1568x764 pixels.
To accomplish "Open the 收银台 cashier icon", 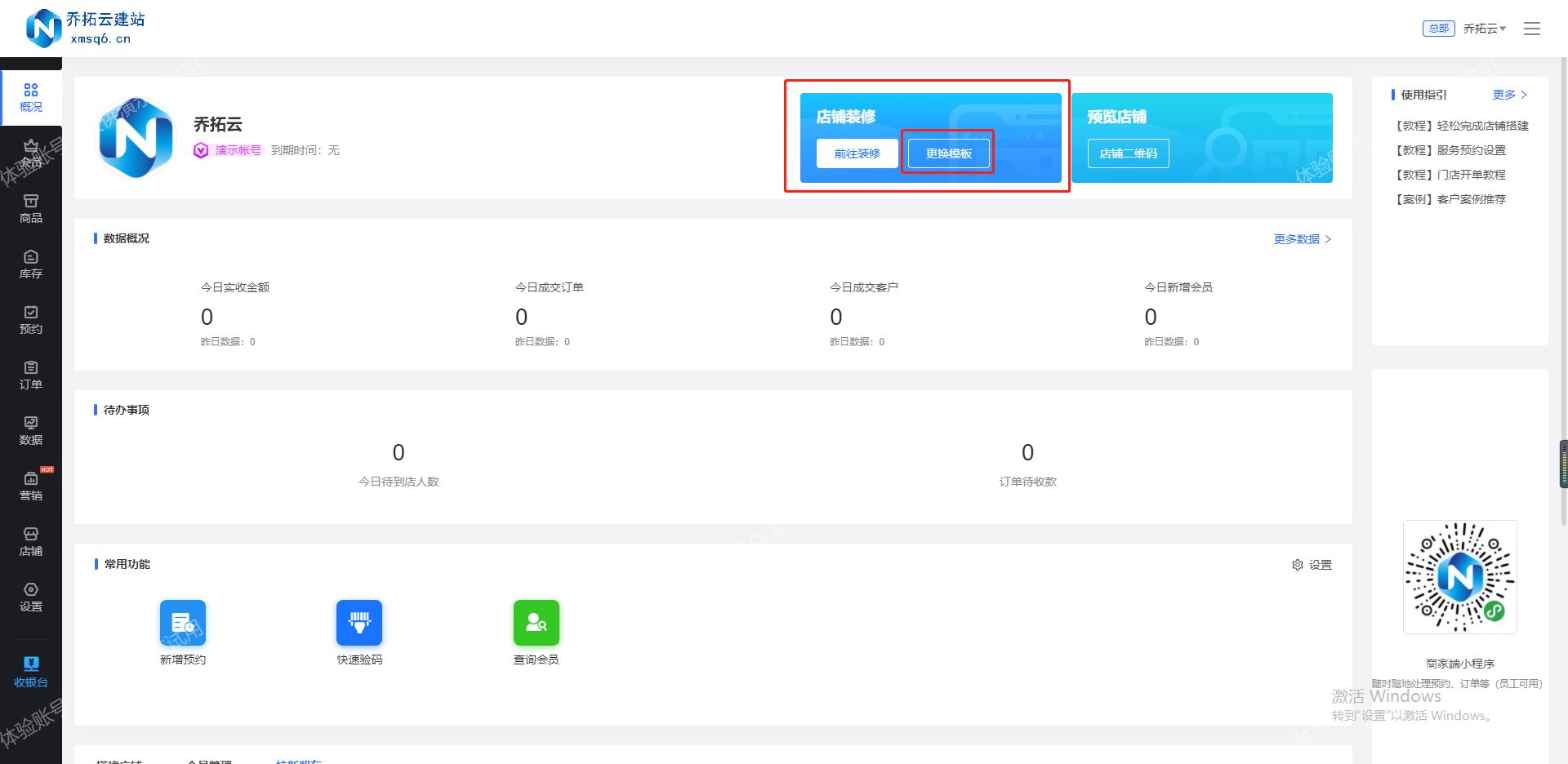I will pyautogui.click(x=30, y=671).
